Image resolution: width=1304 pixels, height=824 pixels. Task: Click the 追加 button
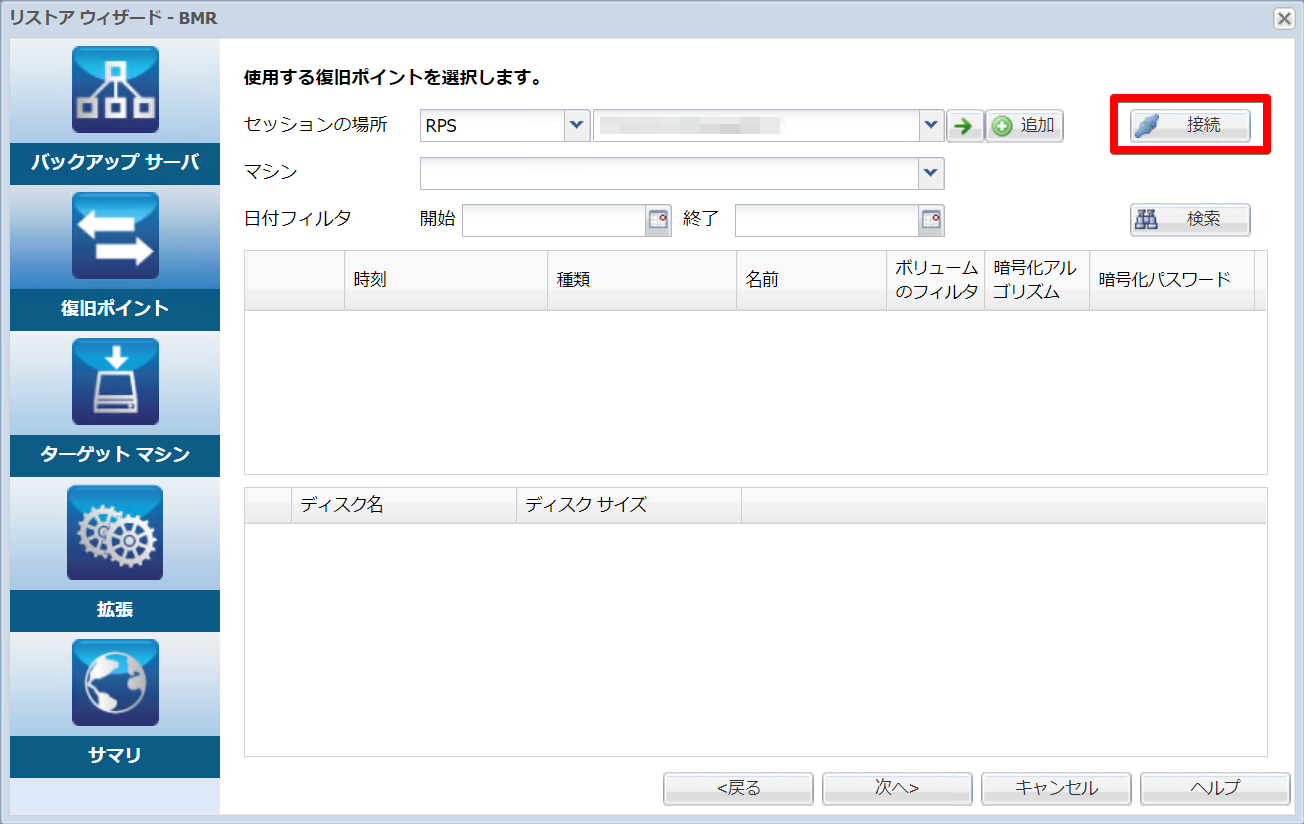1025,126
